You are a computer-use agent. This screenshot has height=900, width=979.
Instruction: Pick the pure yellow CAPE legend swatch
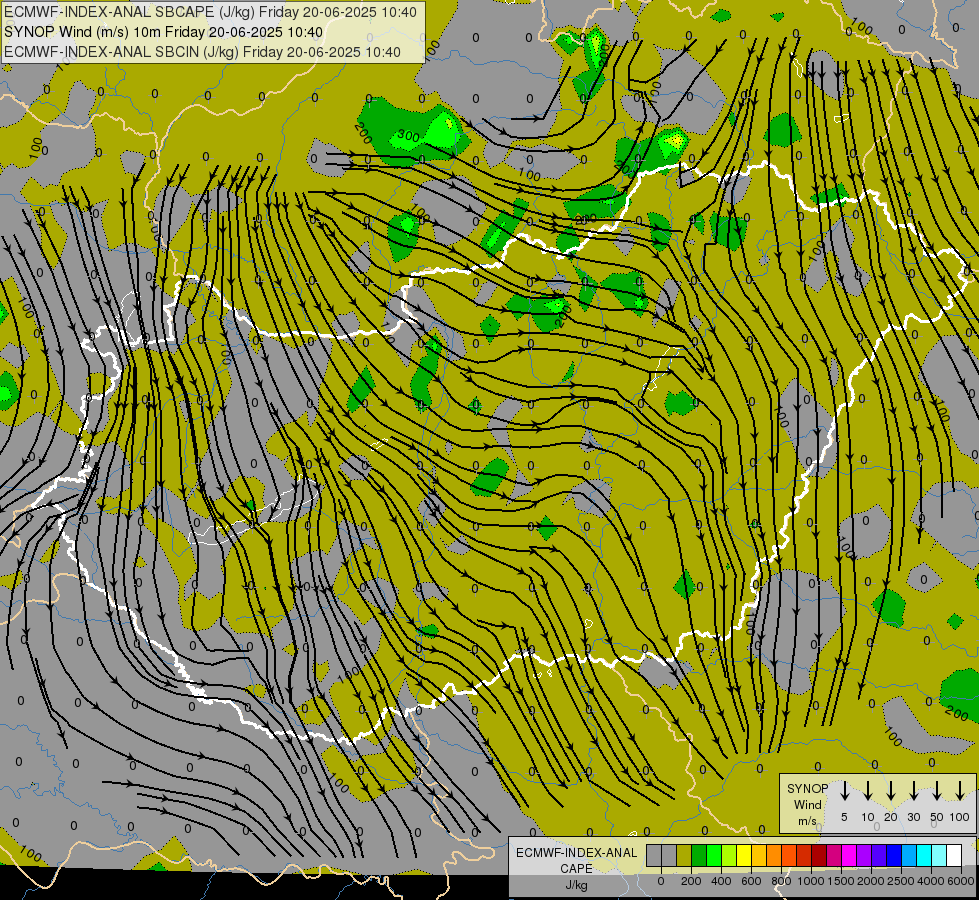(744, 855)
